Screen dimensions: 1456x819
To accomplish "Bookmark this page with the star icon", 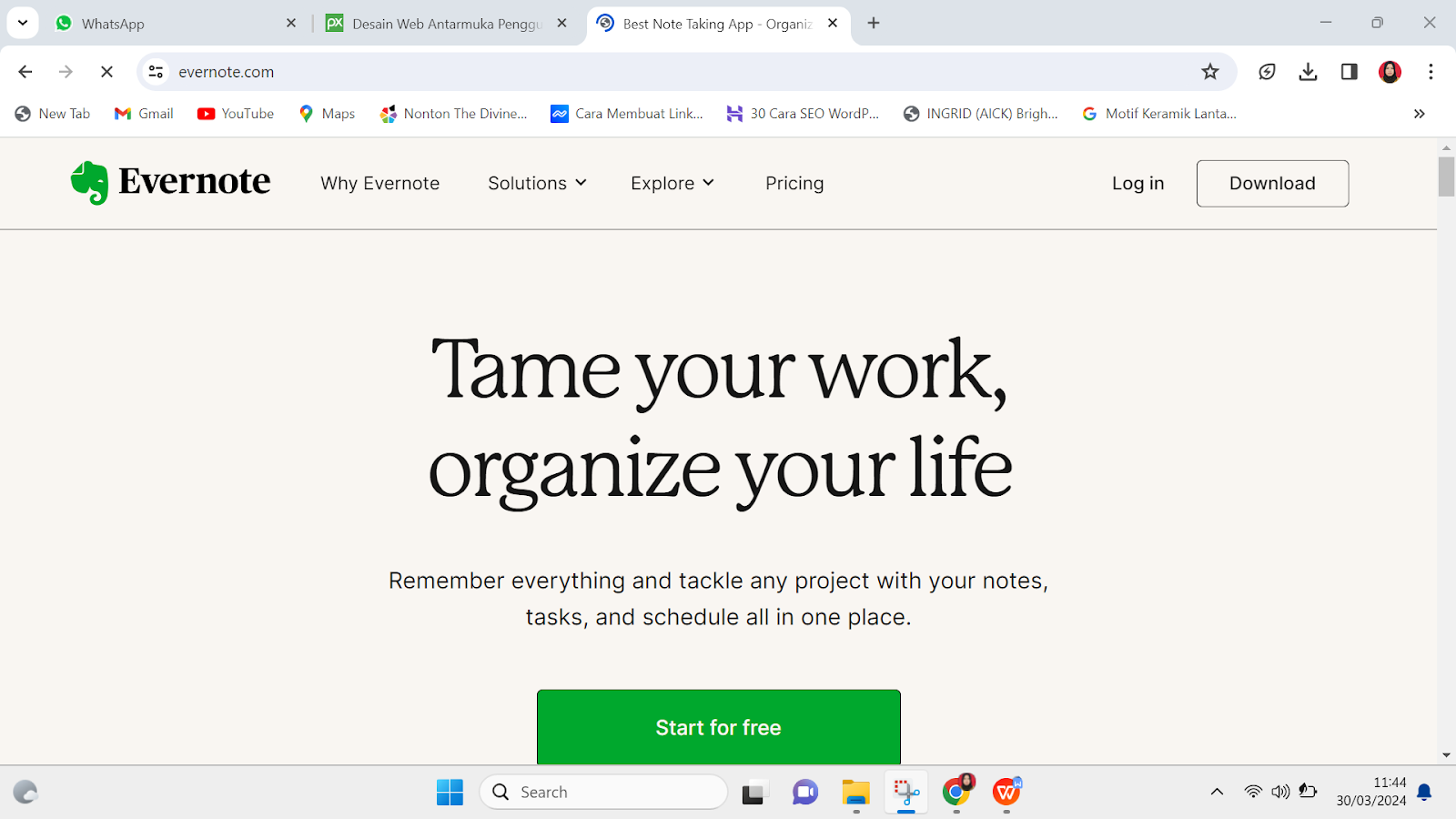I will [1210, 72].
